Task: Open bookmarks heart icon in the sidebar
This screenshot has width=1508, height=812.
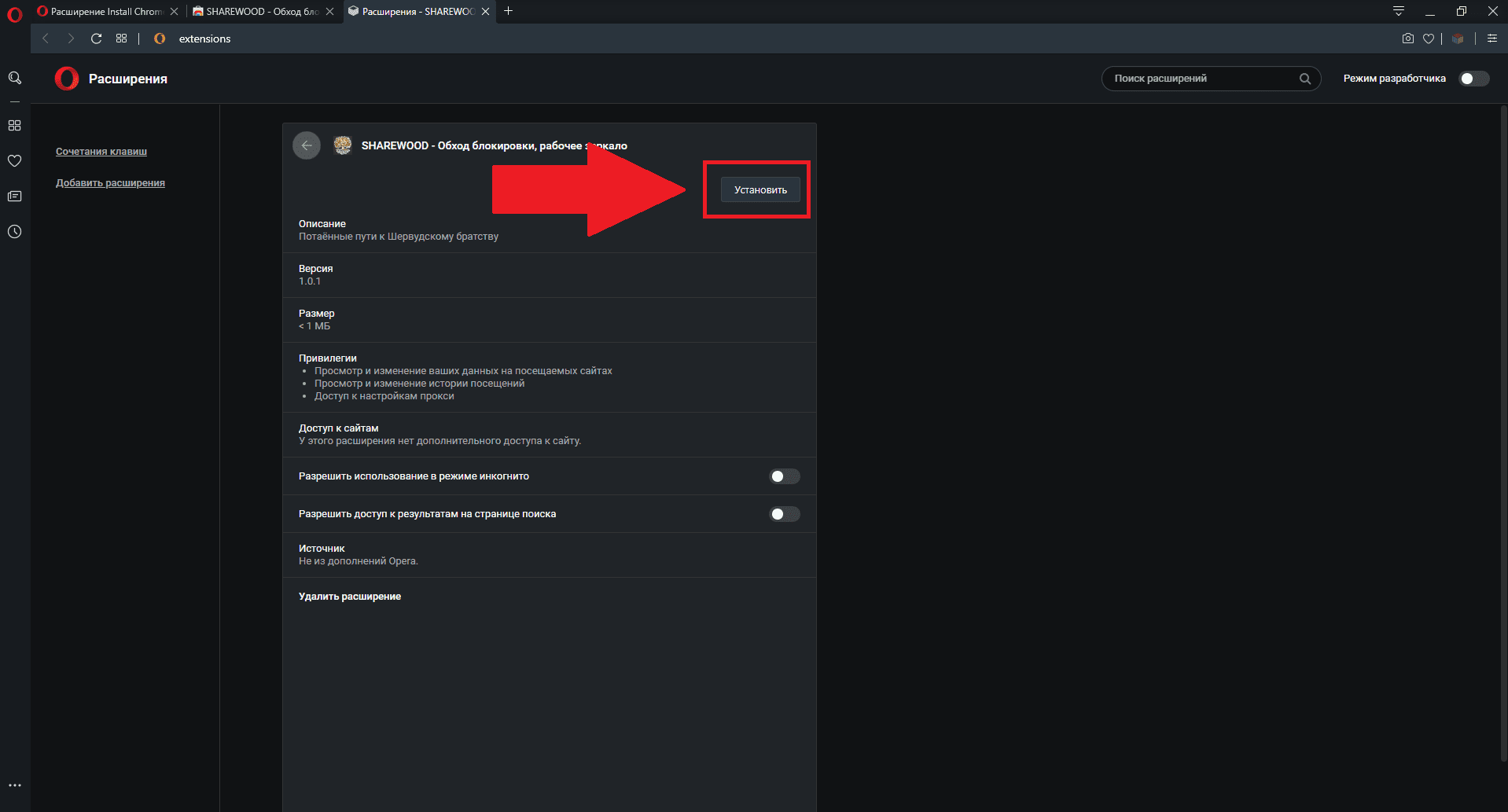Action: (14, 161)
